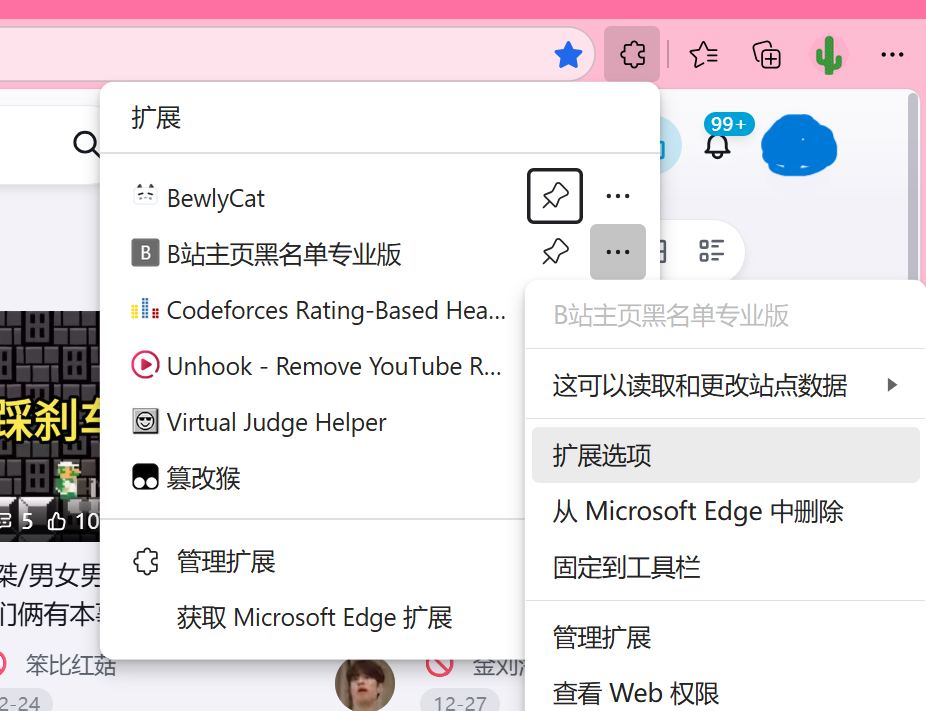
Task: Open the Collections toolbar icon
Action: 767,55
